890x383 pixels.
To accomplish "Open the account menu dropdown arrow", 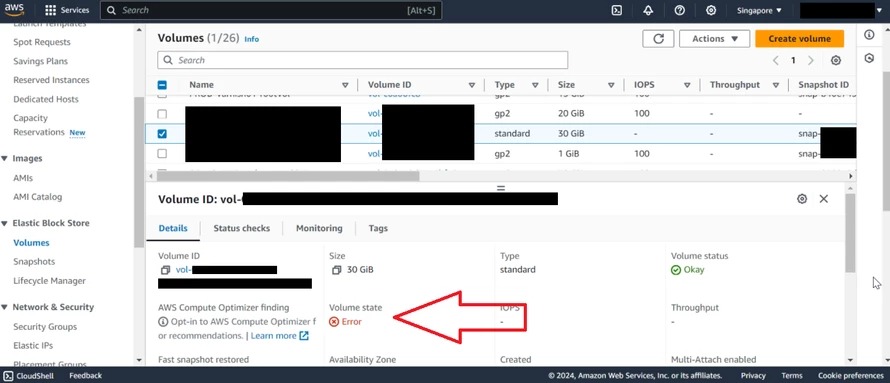I will coord(879,10).
